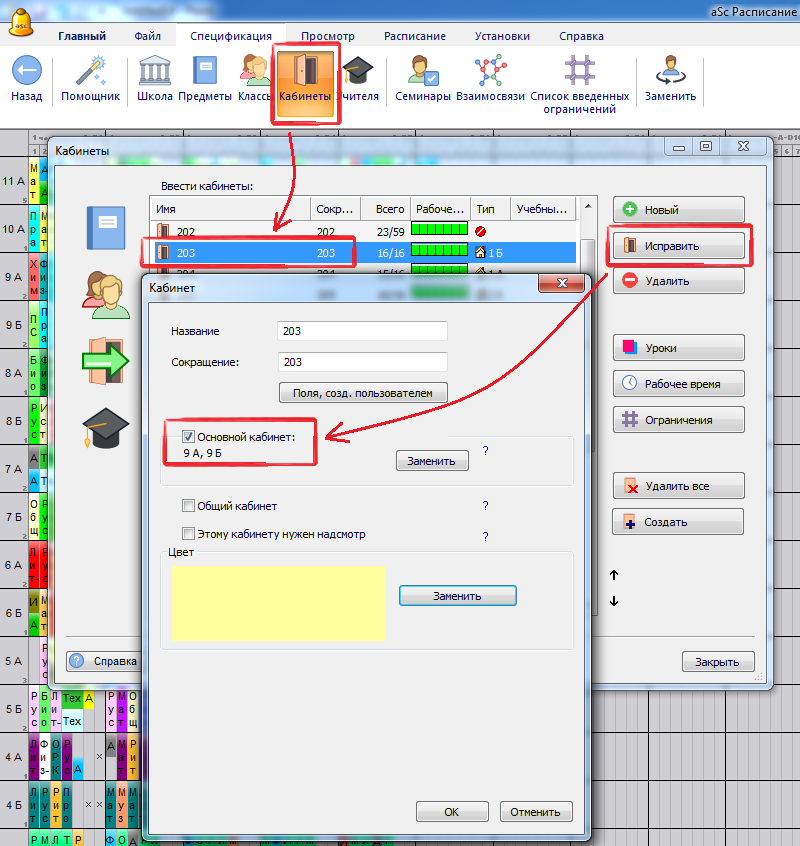Enable the Общий кабинет checkbox
The height and width of the screenshot is (846, 800).
tap(188, 506)
